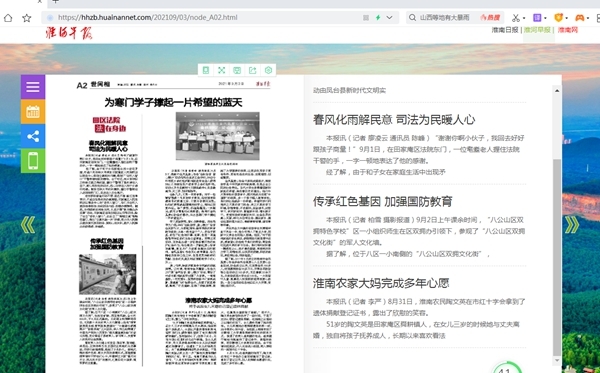Click the article list scrollbar down arrow
Viewport: 600px width, 373px height.
pos(557,360)
